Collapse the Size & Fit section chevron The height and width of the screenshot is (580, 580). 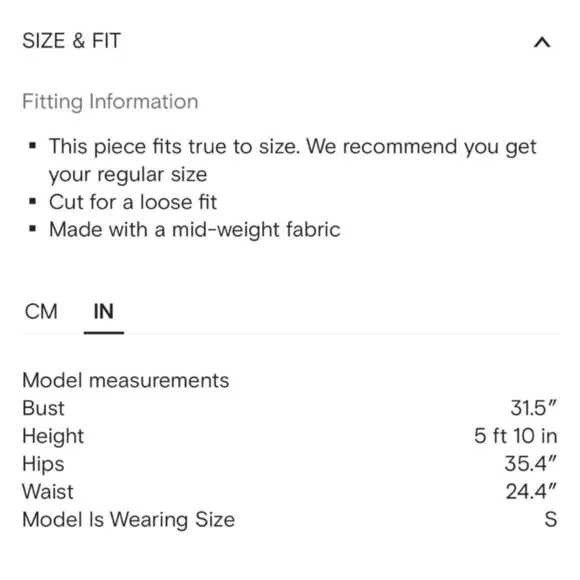point(542,42)
